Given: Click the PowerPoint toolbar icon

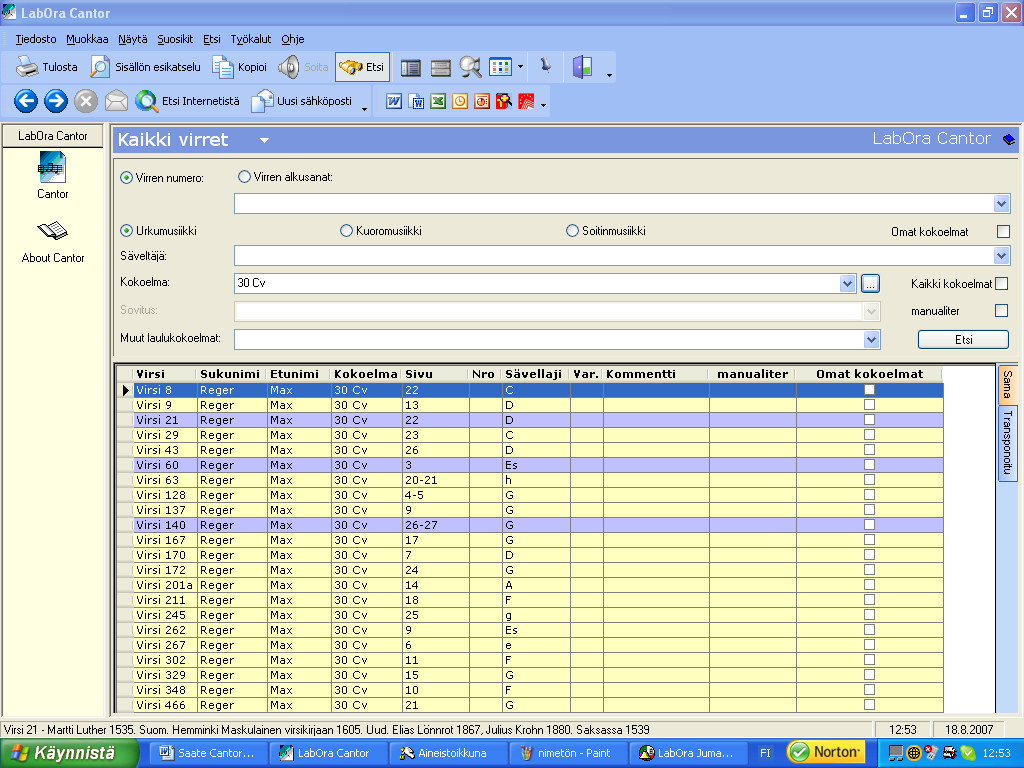Looking at the screenshot, I should point(482,101).
